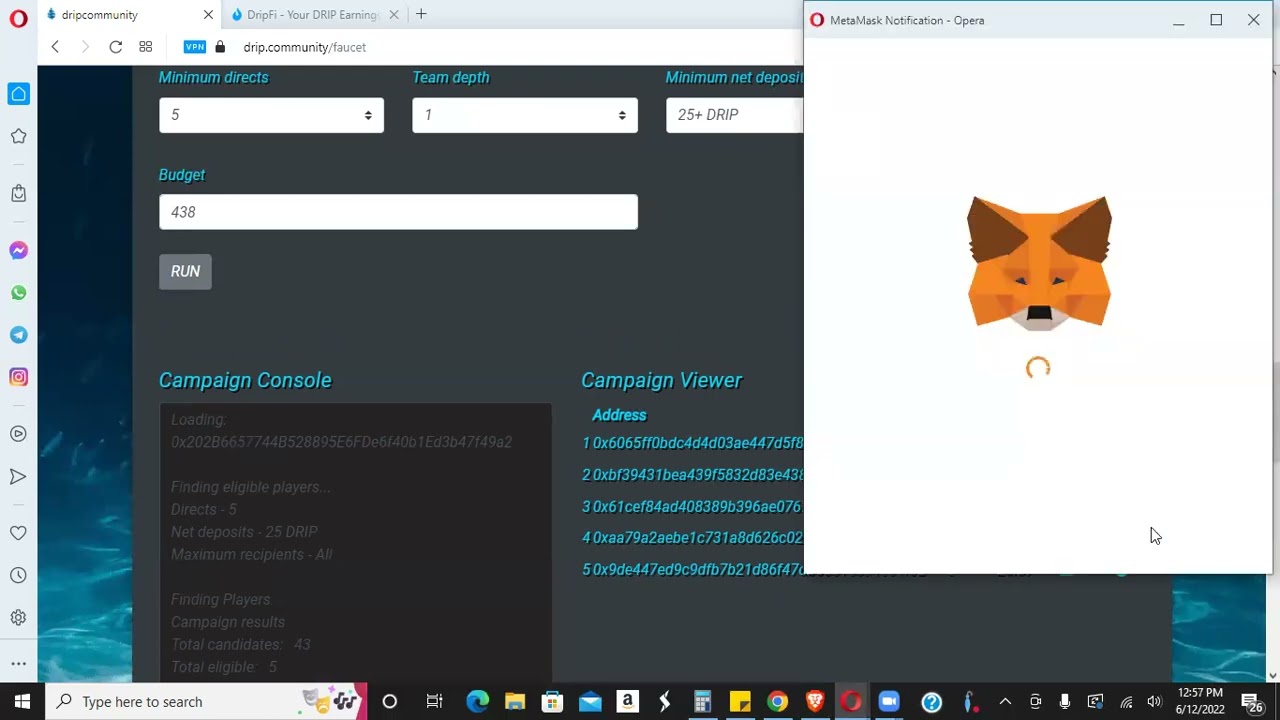The image size is (1280, 720).
Task: View site security lock information
Action: point(220,47)
